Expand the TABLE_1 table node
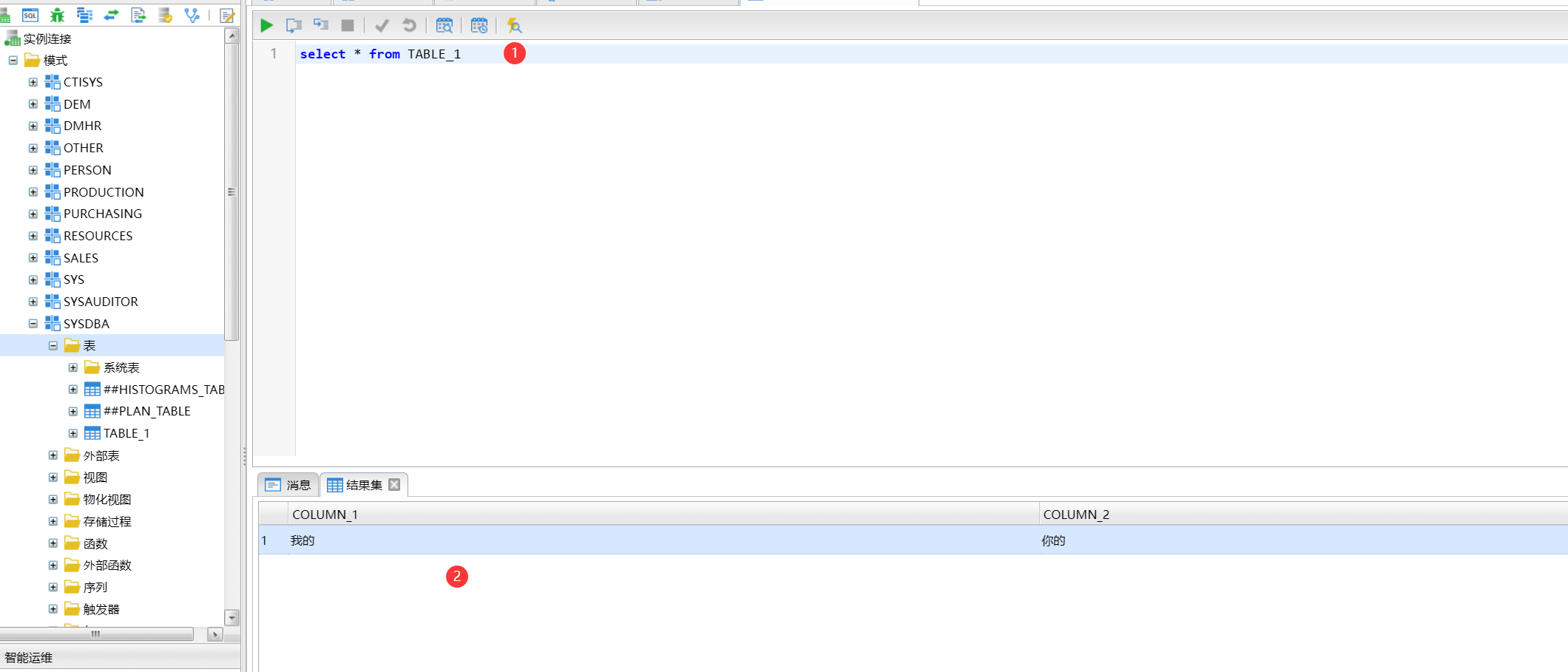The height and width of the screenshot is (672, 1568). click(x=73, y=433)
